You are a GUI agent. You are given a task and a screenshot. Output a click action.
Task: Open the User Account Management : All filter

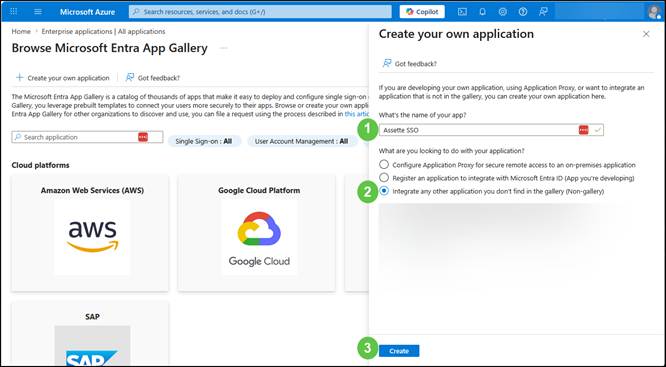click(x=301, y=141)
